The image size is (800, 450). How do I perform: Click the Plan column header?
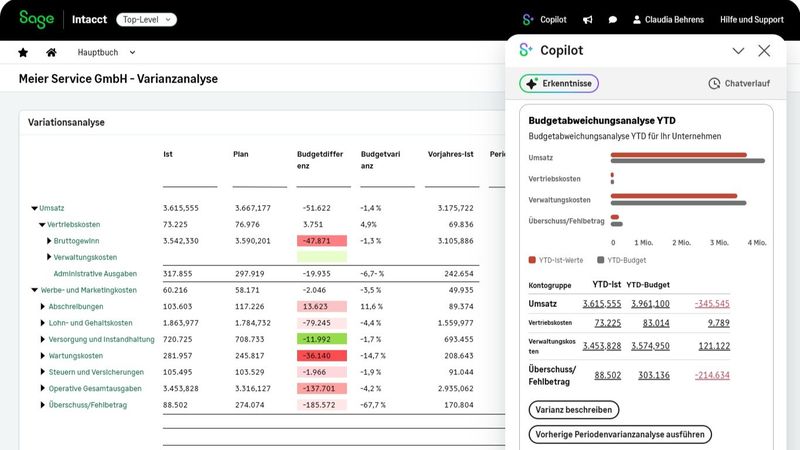click(x=241, y=154)
